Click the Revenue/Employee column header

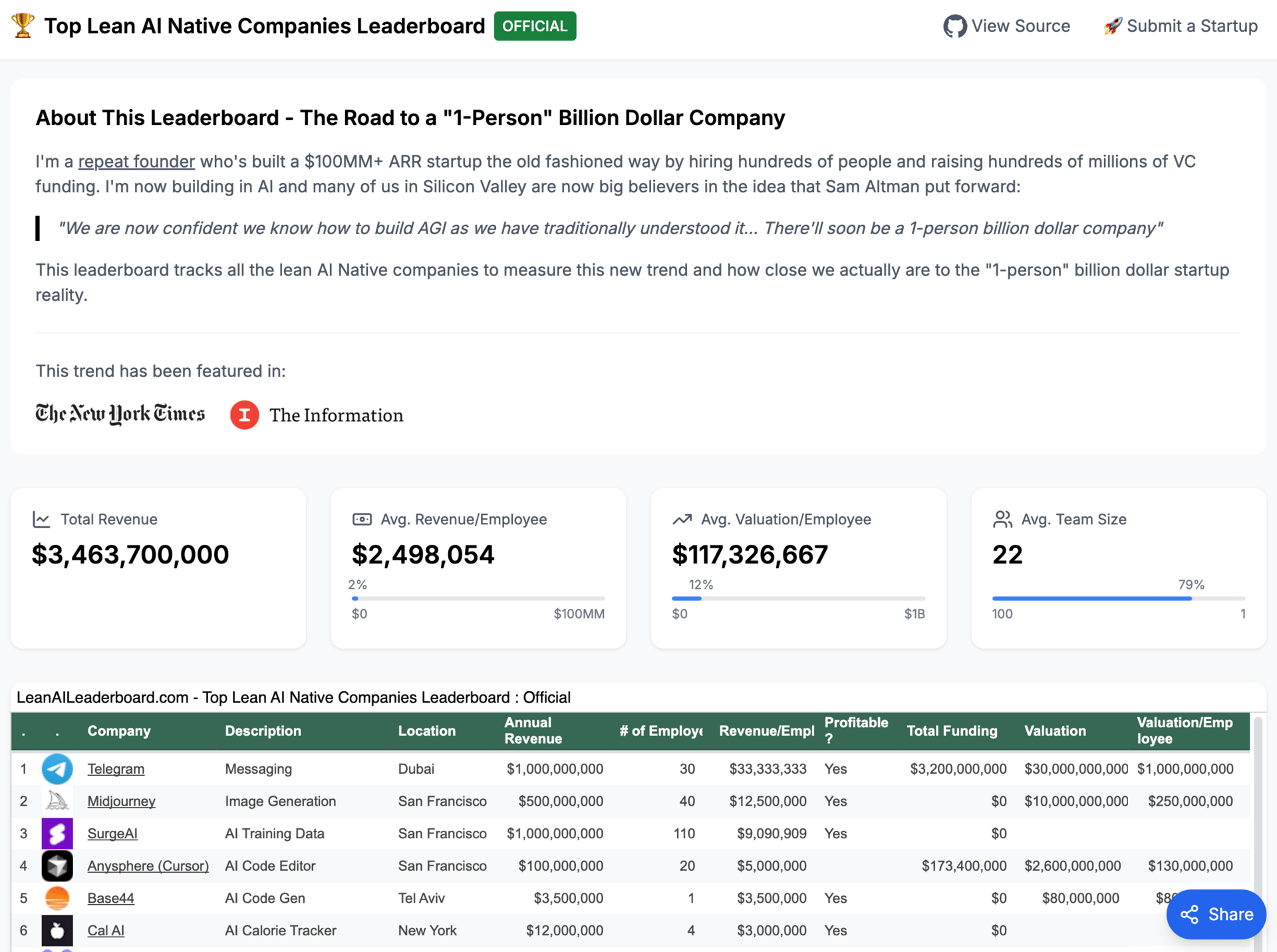(x=766, y=730)
